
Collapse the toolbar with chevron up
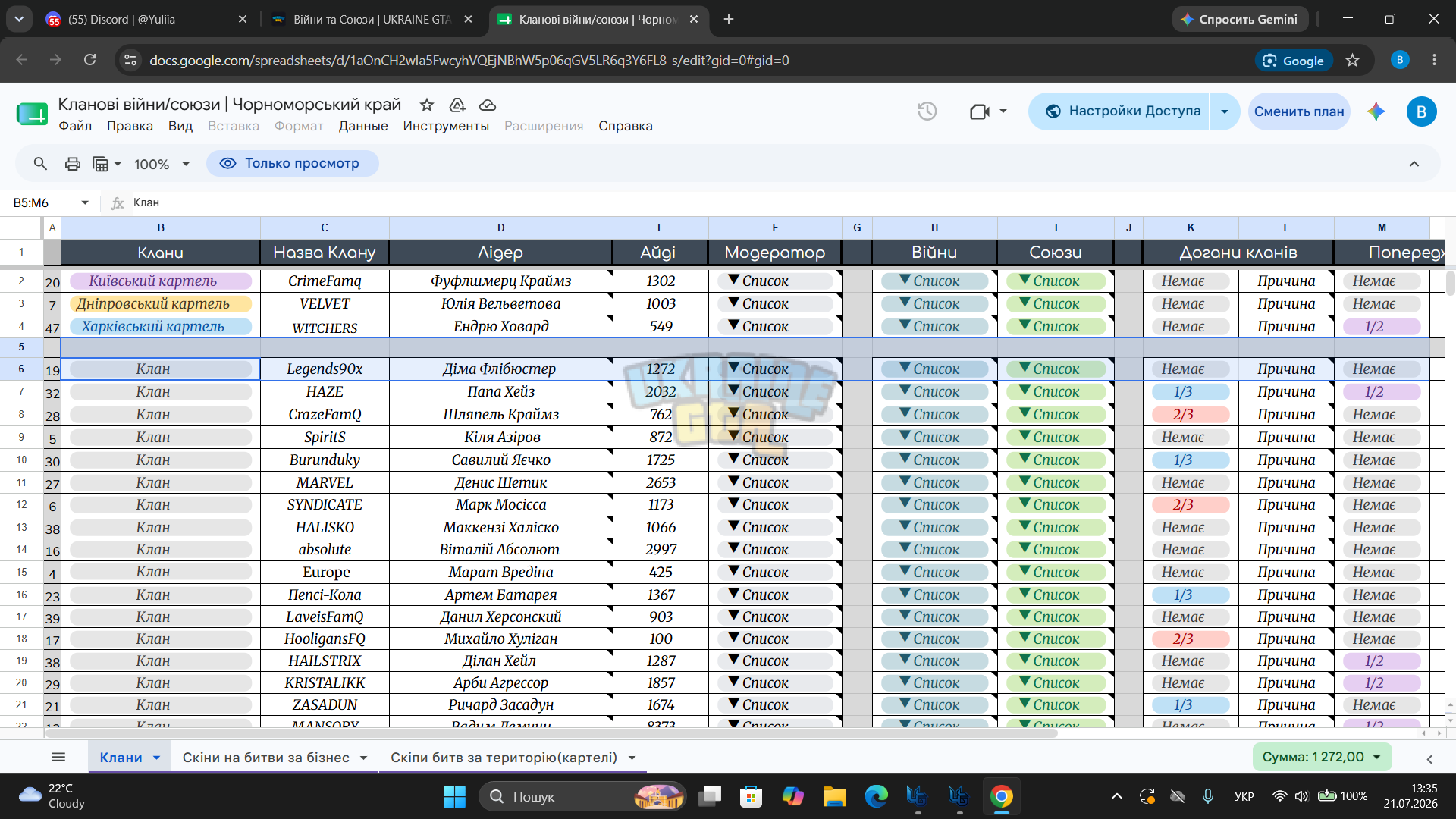(x=1414, y=164)
